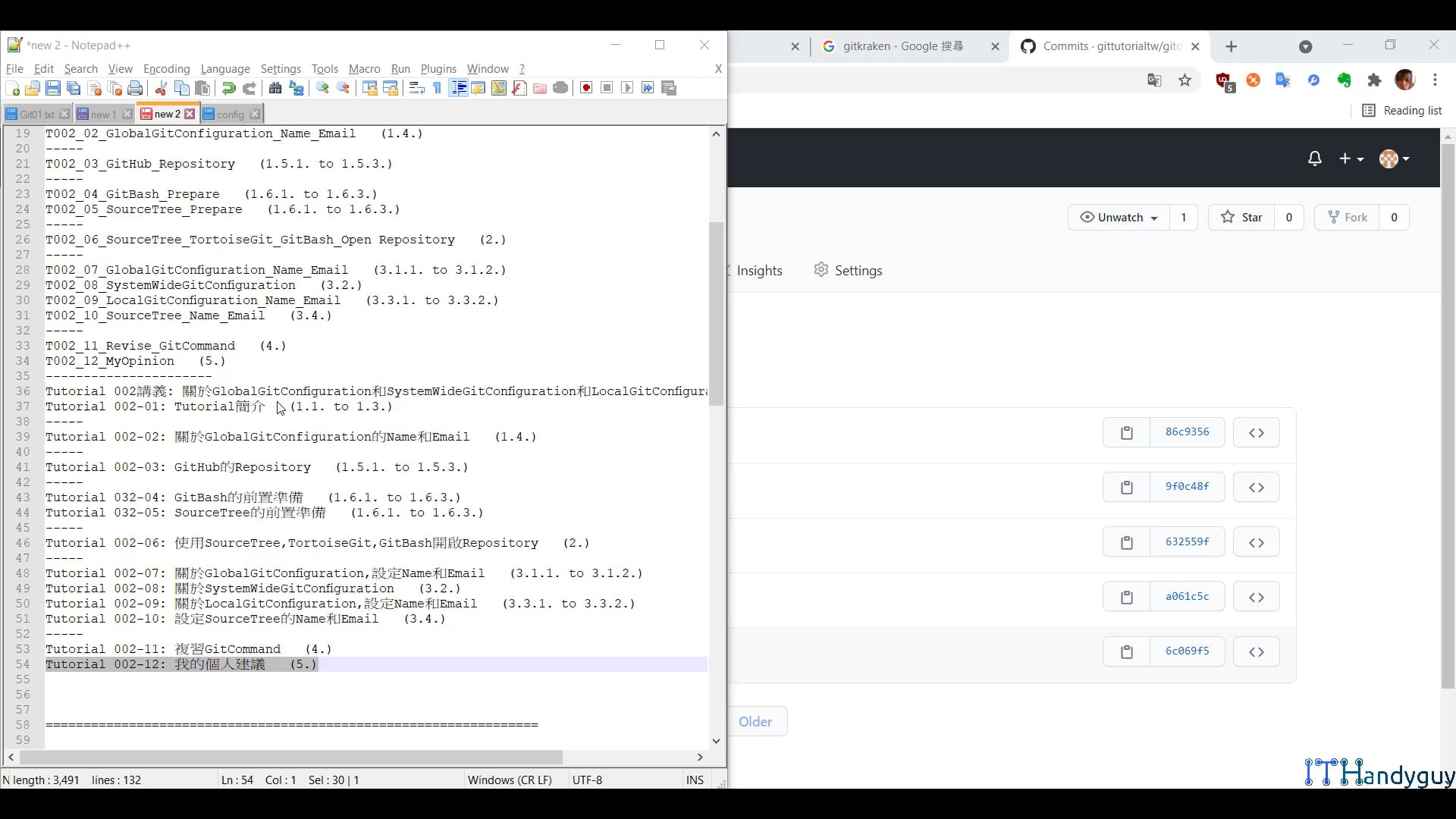Image resolution: width=1456 pixels, height=819 pixels.
Task: Toggle the indent guide toolbar button
Action: tap(459, 89)
